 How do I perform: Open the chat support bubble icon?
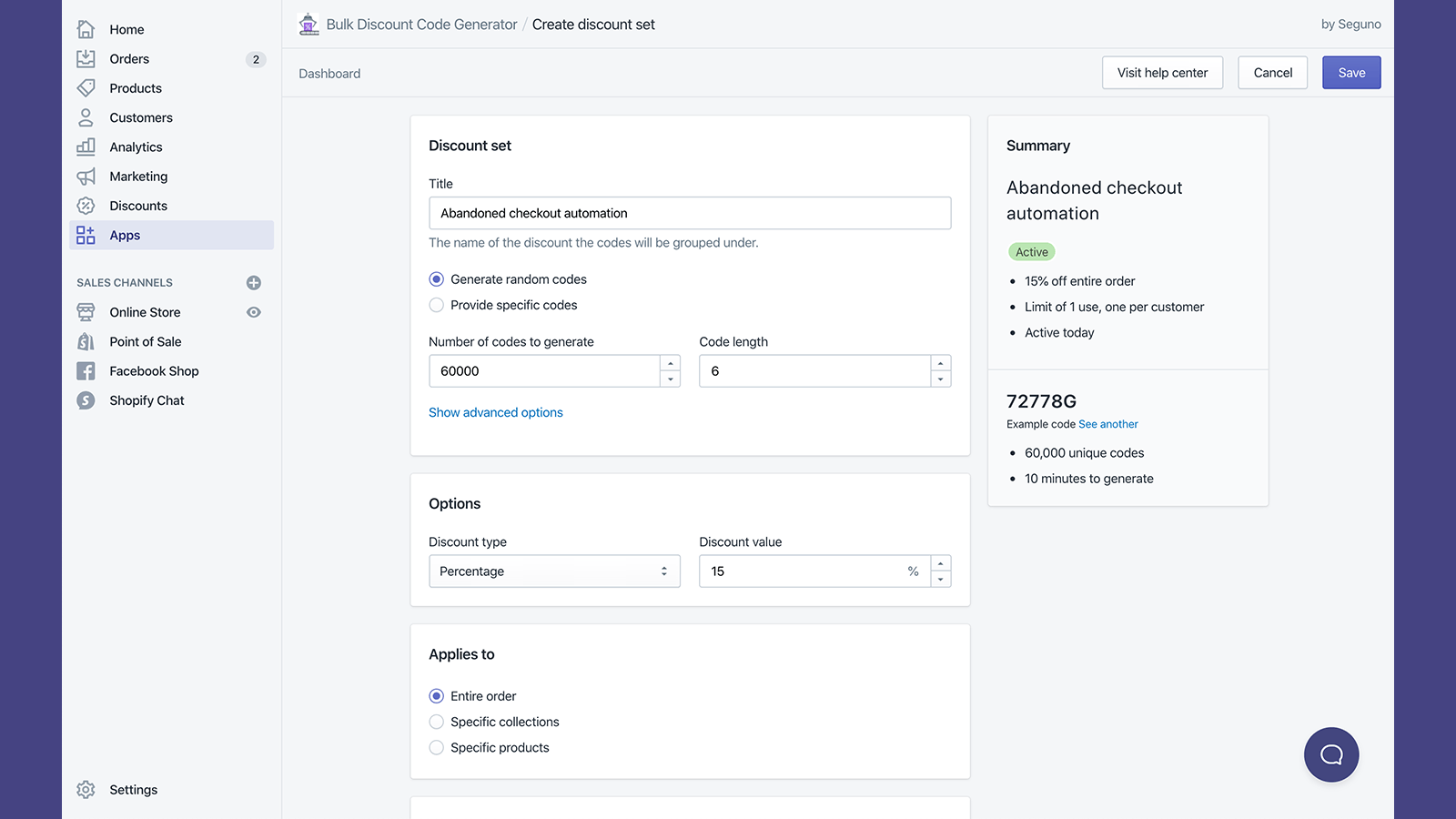pos(1330,754)
